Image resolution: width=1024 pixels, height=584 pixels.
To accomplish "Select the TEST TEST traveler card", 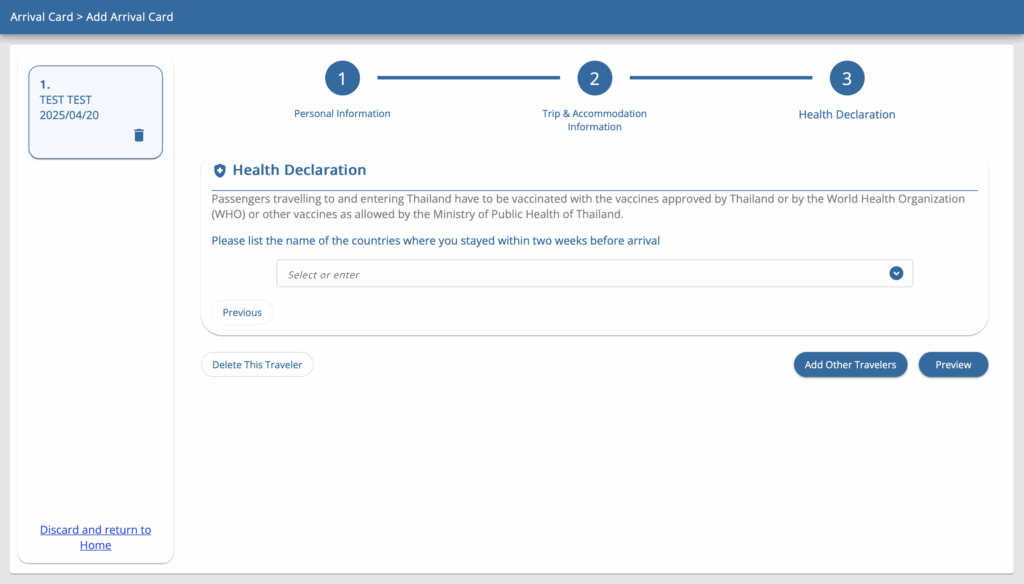I will 95,112.
